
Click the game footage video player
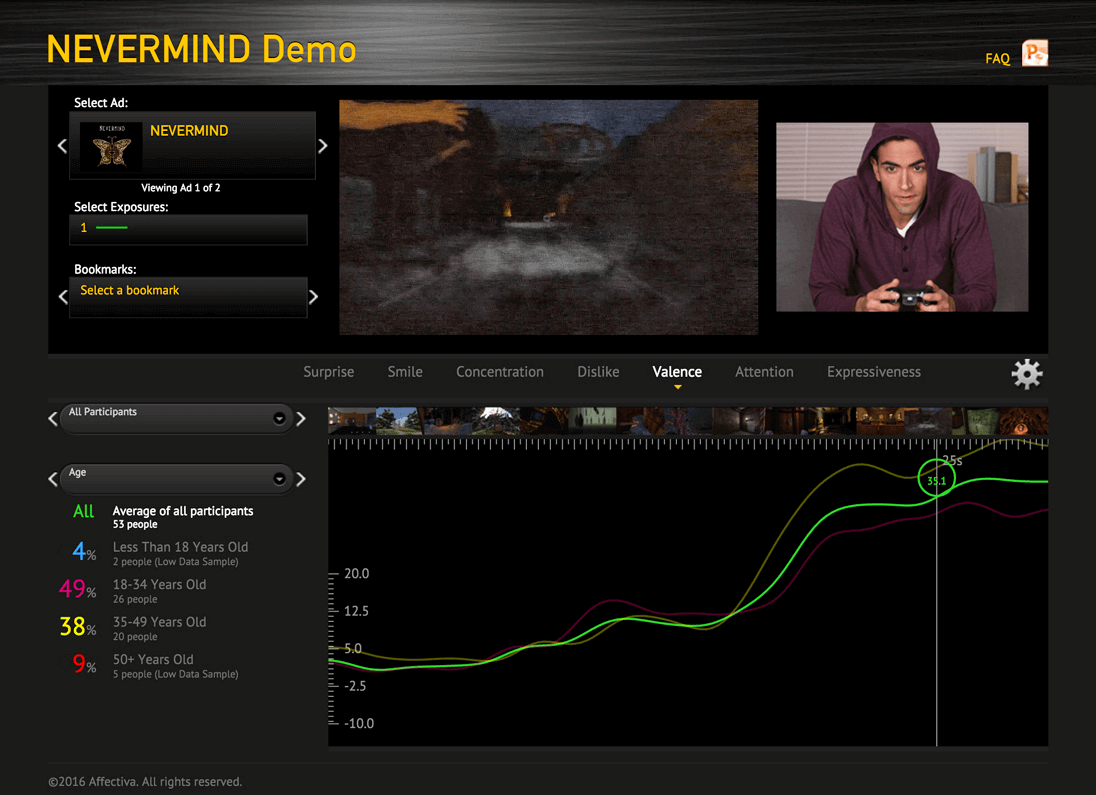coord(549,217)
